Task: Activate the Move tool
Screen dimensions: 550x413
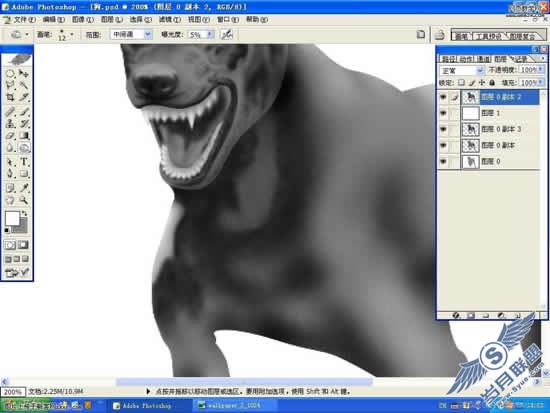Action: click(24, 73)
